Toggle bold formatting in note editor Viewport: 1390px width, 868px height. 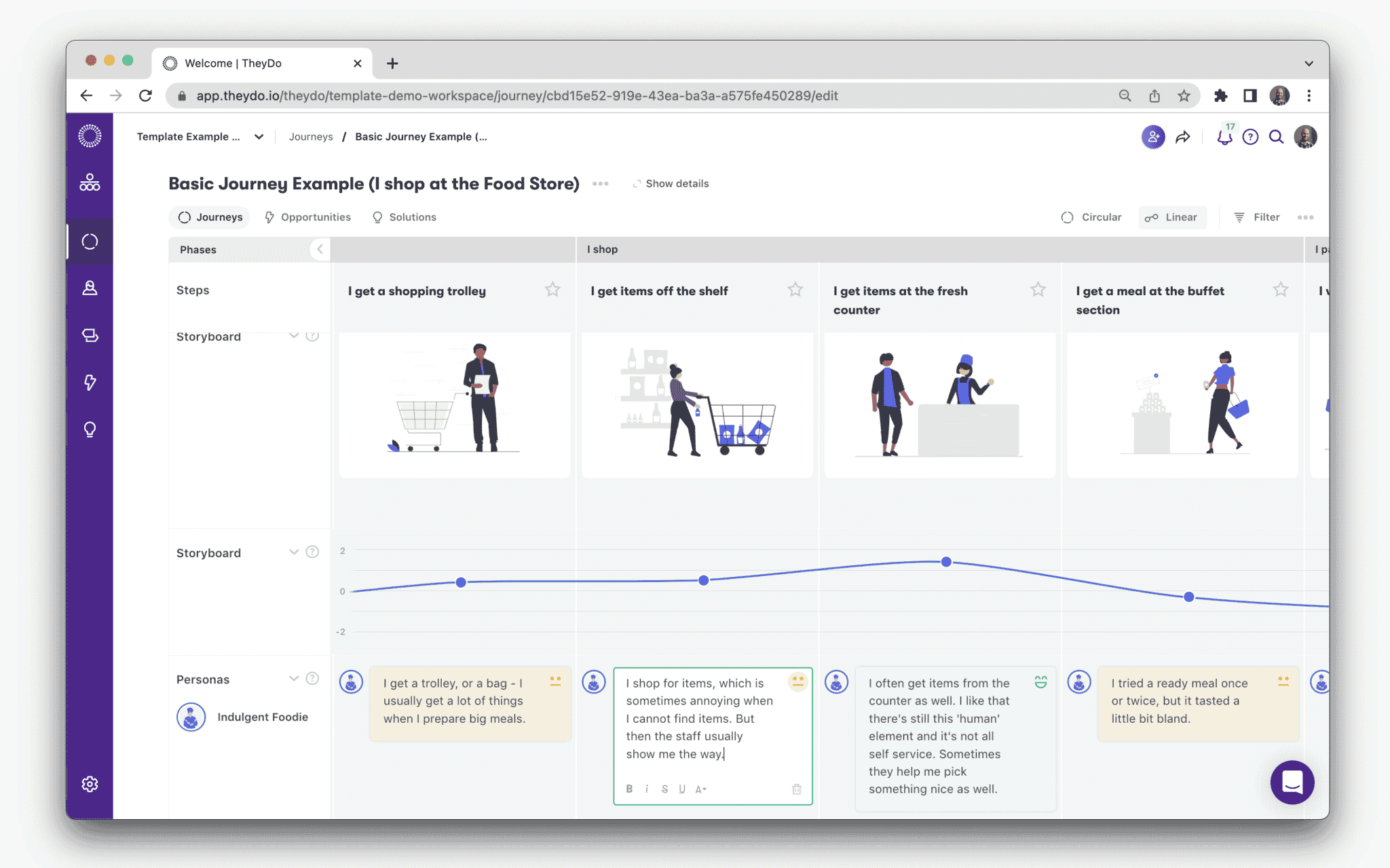pos(629,789)
